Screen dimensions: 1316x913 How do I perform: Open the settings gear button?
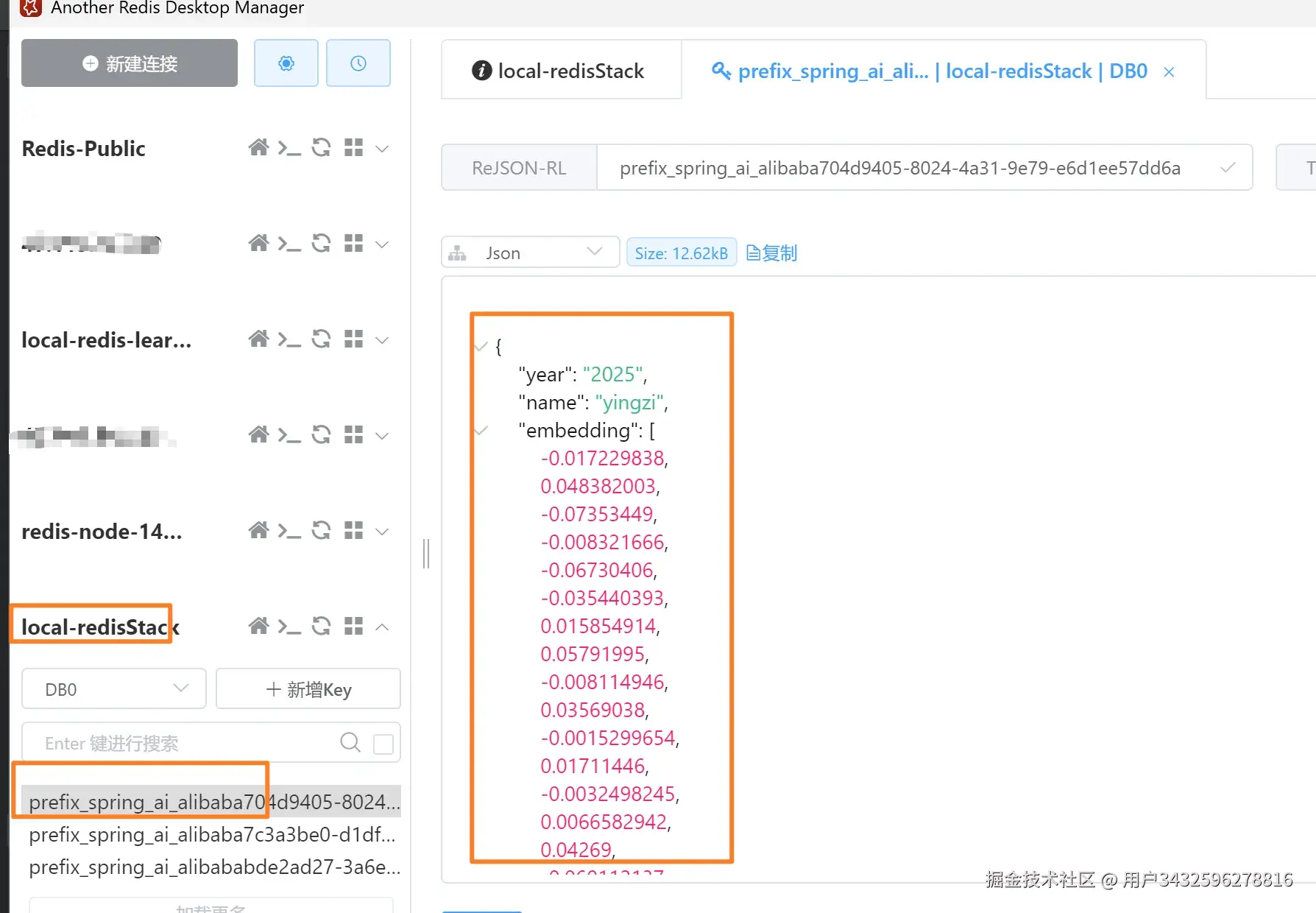[286, 63]
